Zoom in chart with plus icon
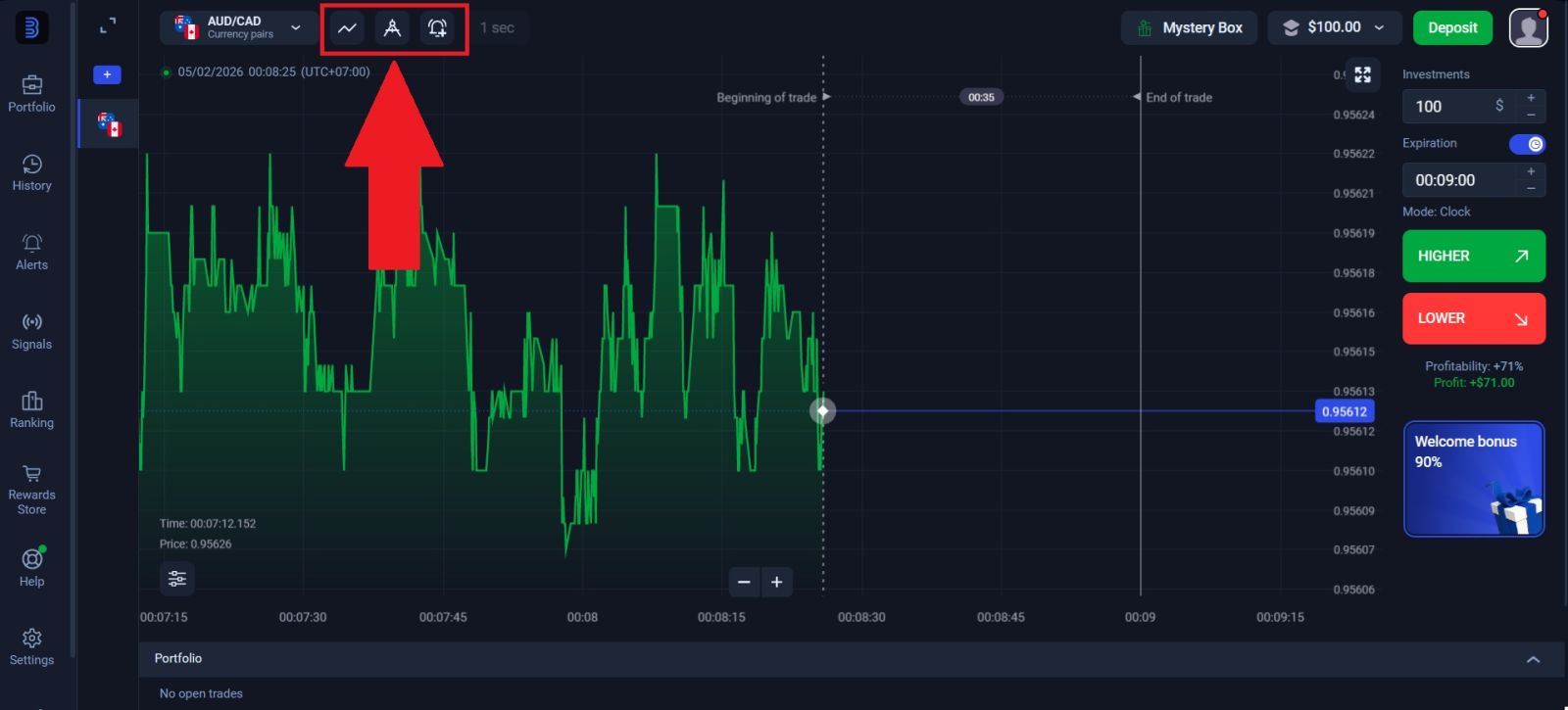This screenshot has width=1568, height=710. 776,583
